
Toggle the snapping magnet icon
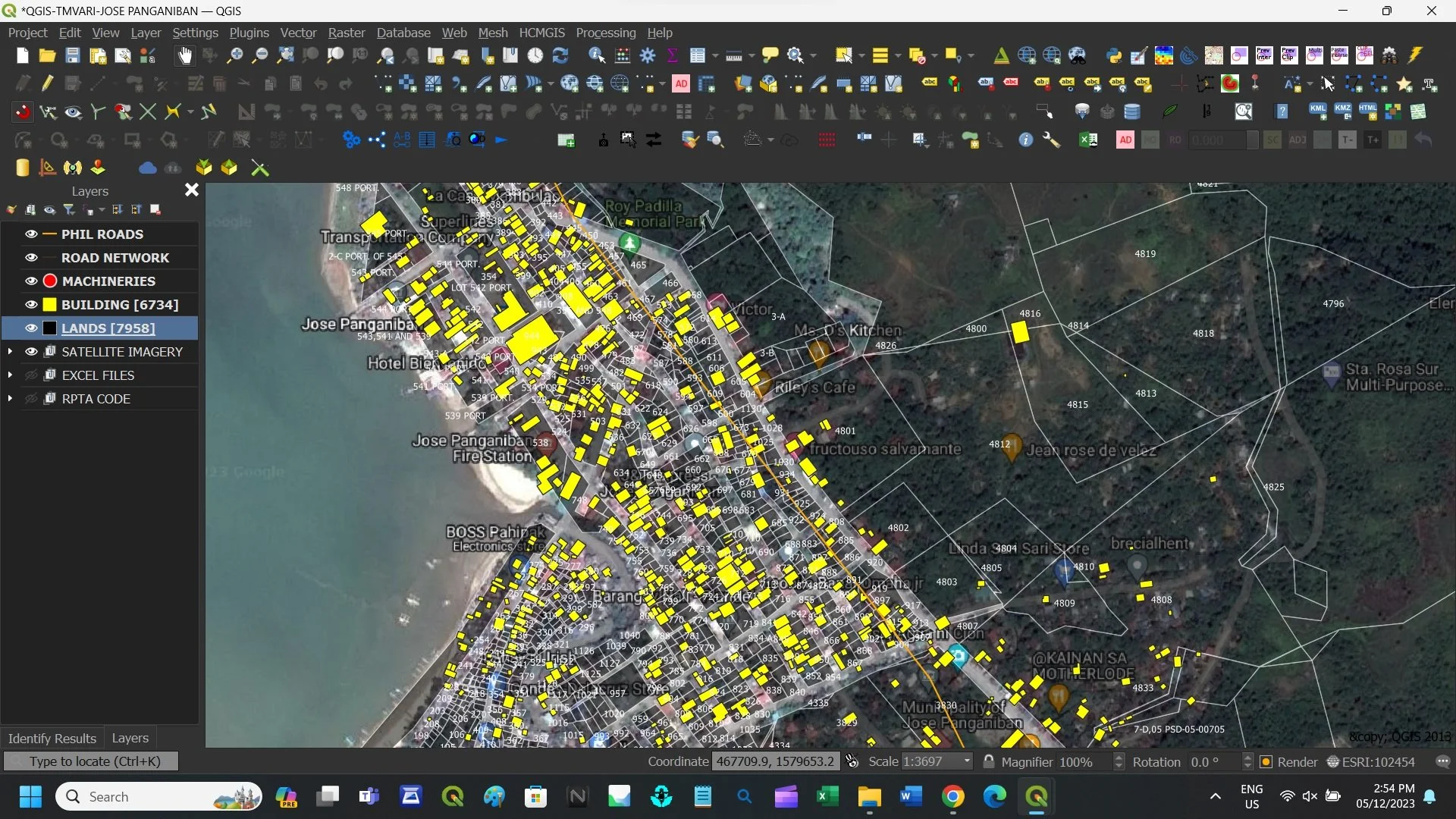[x=23, y=112]
